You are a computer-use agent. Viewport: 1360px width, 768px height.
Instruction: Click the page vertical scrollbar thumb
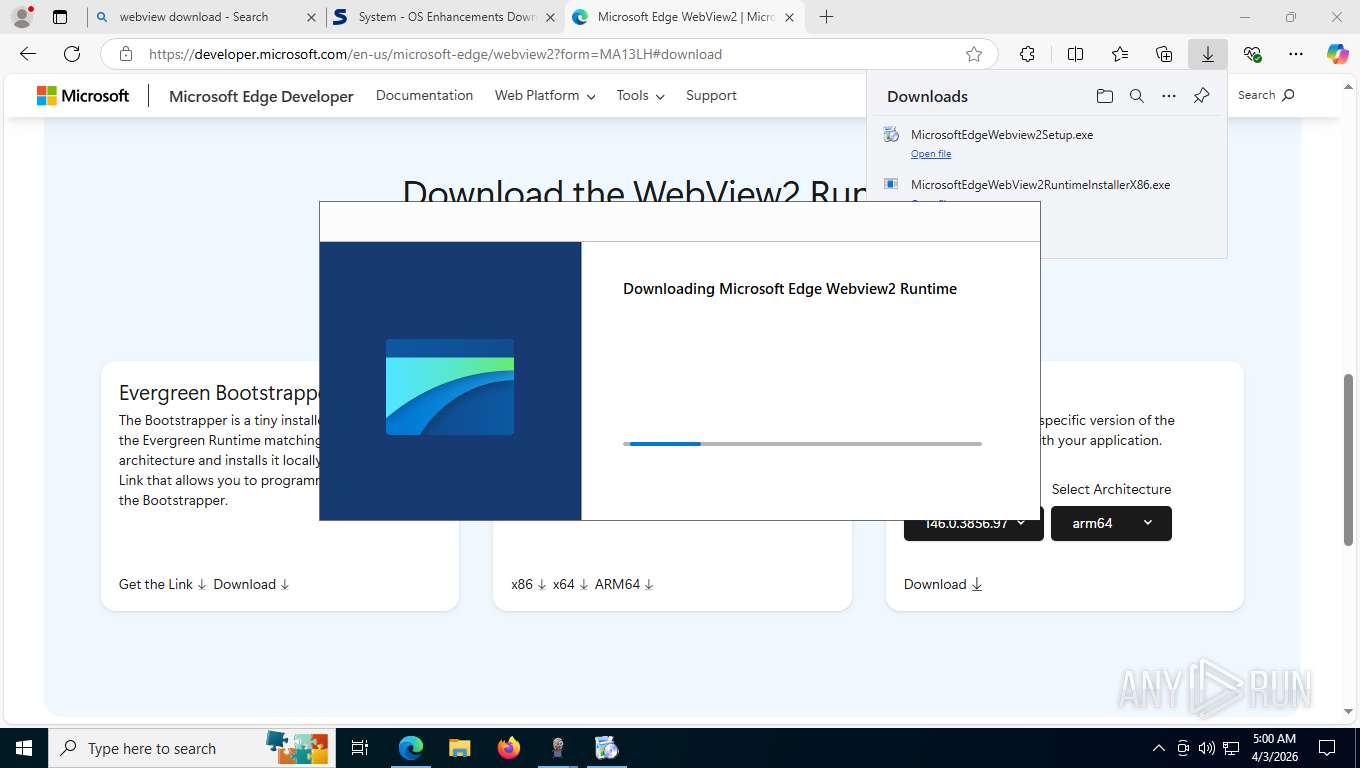1348,460
